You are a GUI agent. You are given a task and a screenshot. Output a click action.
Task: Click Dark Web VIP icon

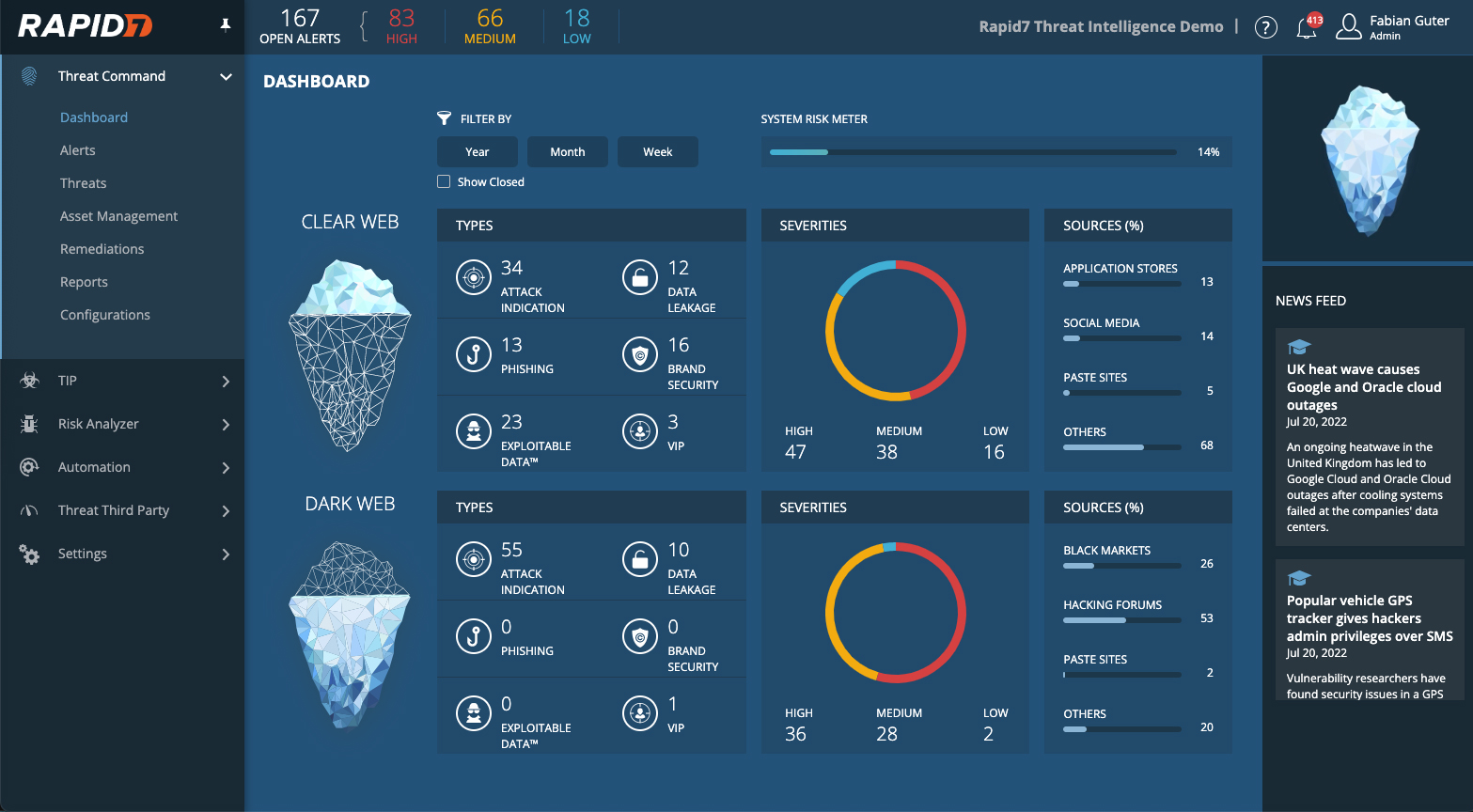tap(640, 713)
